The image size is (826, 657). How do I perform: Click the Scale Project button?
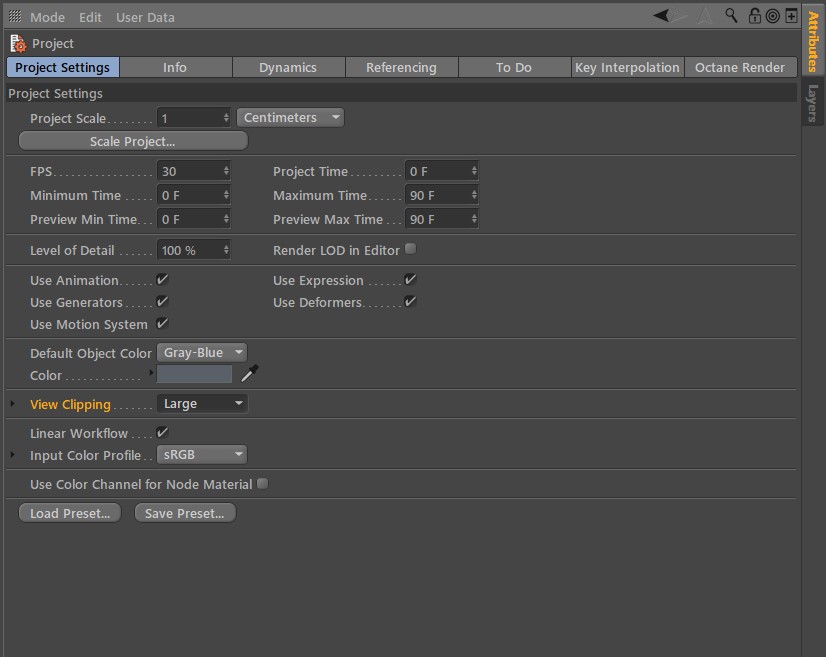(x=133, y=141)
